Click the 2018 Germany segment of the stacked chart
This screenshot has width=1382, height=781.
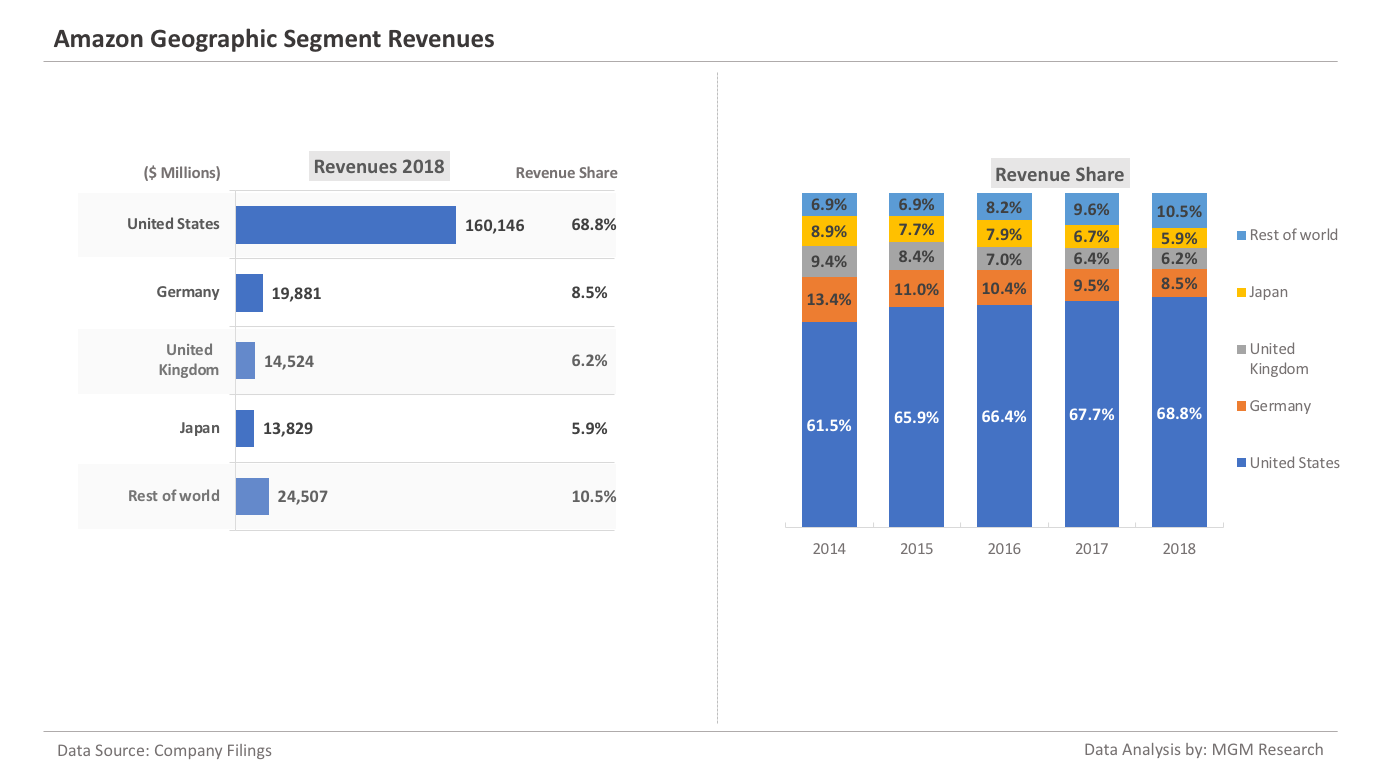pyautogui.click(x=1179, y=283)
